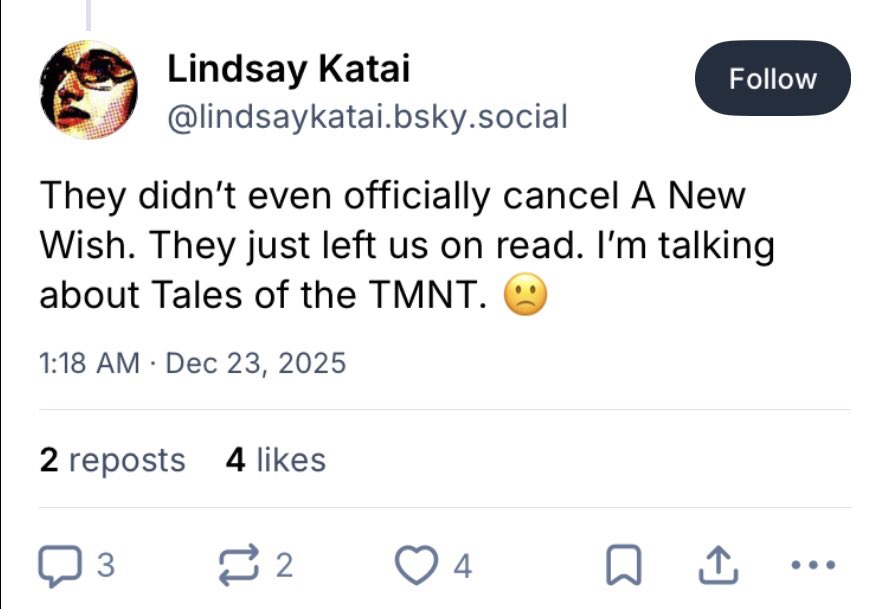Click the 1:18 AM post time
This screenshot has height=609, width=877.
(89, 362)
